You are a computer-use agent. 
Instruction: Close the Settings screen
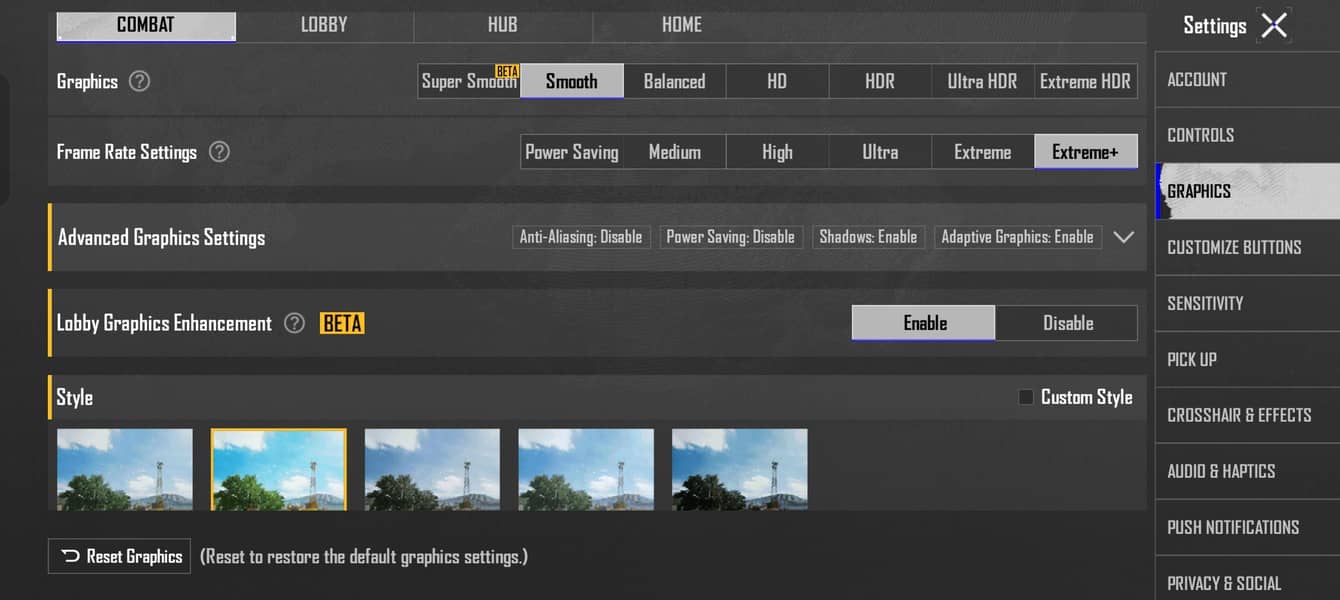(x=1274, y=25)
